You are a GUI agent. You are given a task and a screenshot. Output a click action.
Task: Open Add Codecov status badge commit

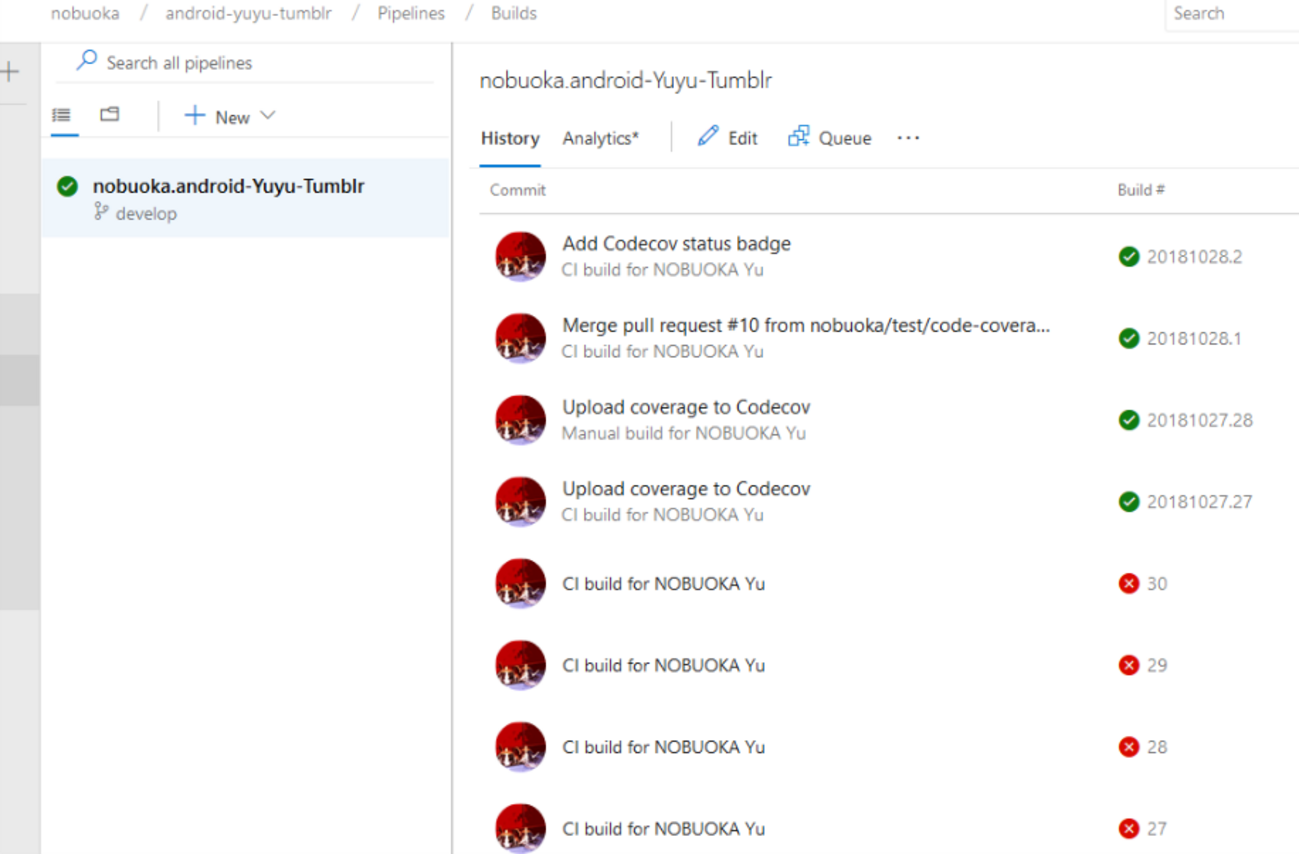676,243
